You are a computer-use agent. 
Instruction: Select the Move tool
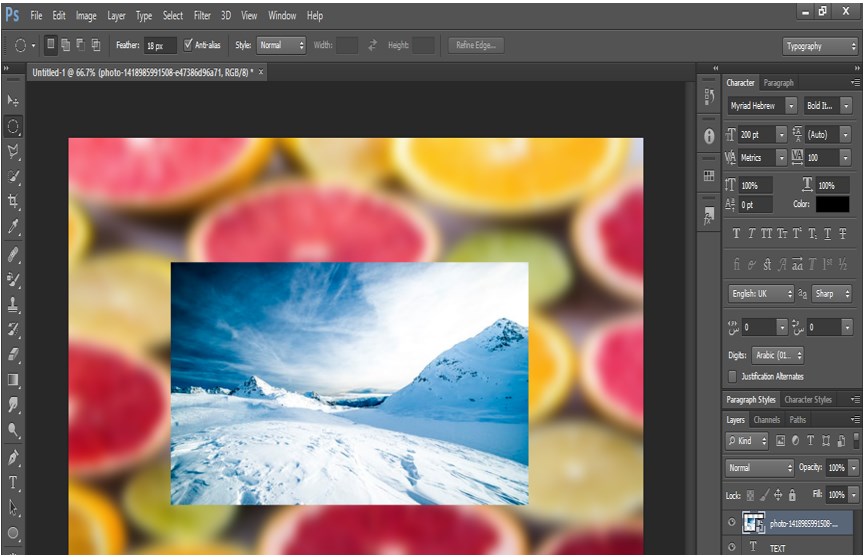coord(13,101)
